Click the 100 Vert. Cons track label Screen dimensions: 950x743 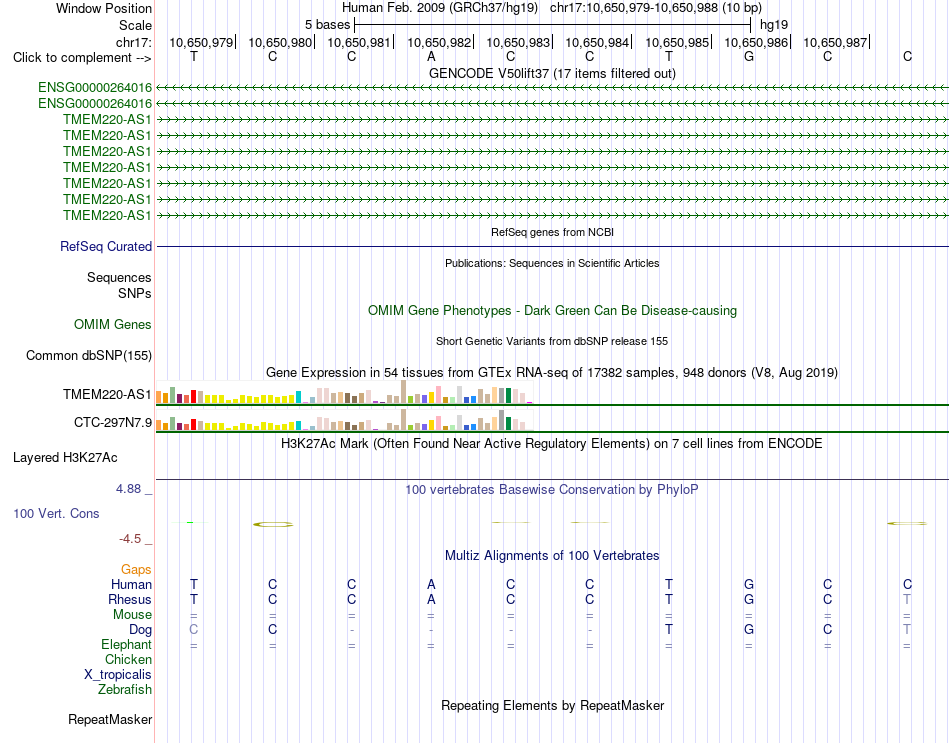[x=56, y=513]
